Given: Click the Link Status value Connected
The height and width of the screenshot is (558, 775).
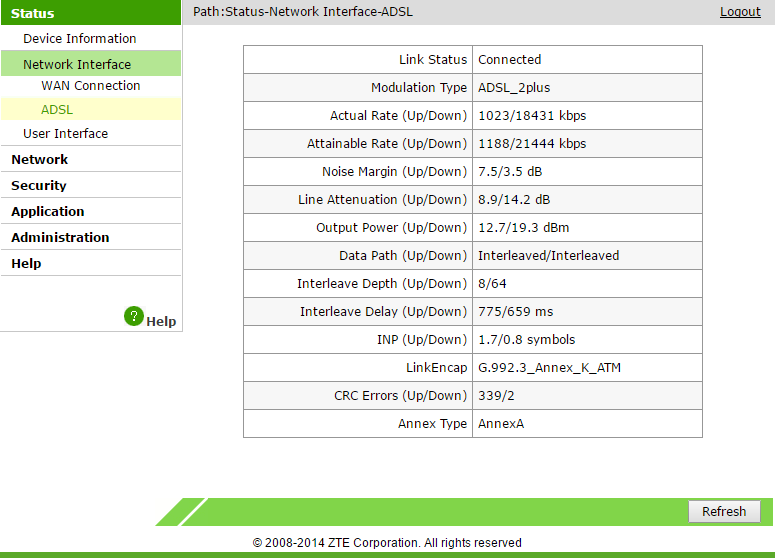Looking at the screenshot, I should pos(509,60).
